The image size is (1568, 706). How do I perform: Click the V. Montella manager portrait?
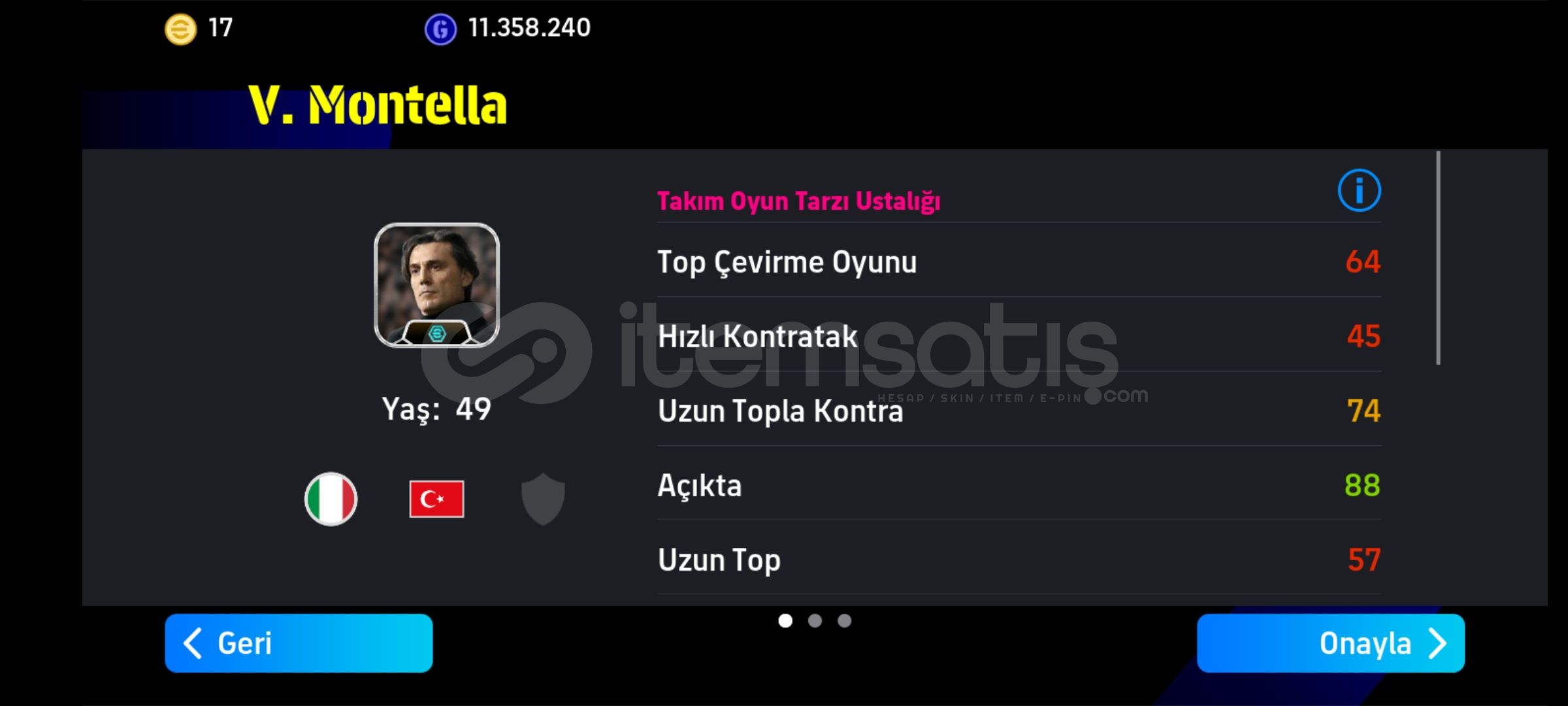pyautogui.click(x=436, y=285)
